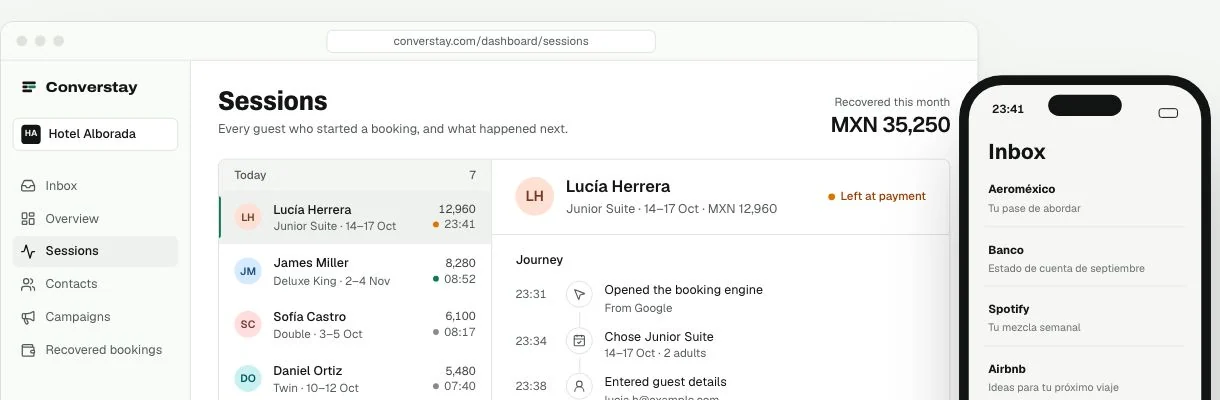Click the MXN 35,250 recovered amount
The image size is (1220, 400).
890,125
